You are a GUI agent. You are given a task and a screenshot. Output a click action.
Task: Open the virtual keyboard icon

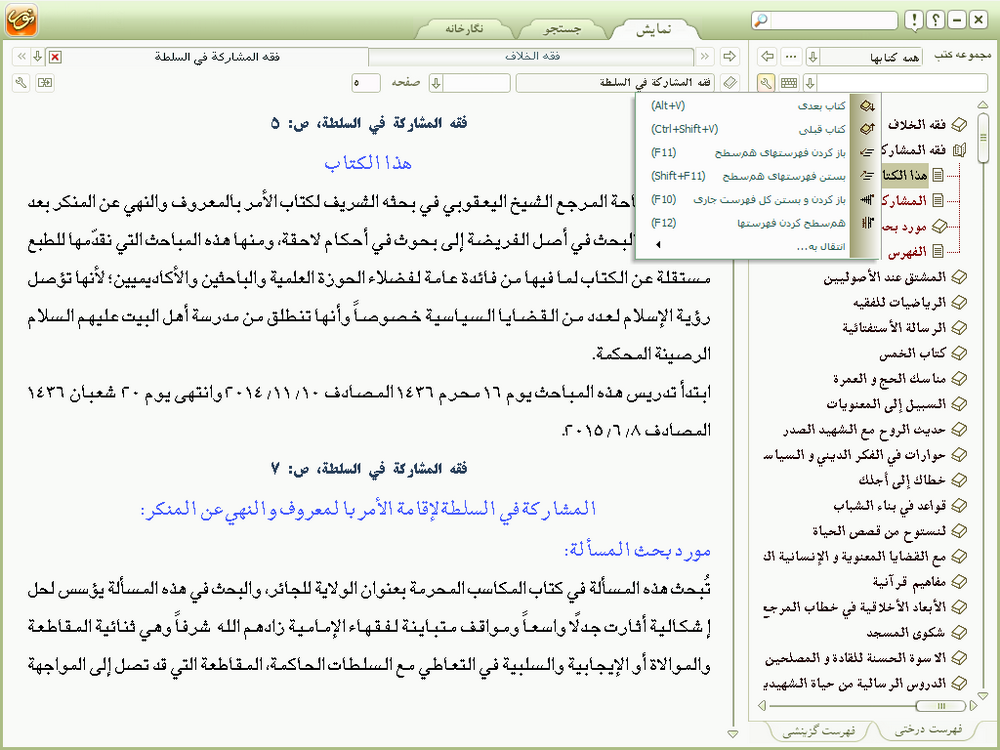[x=789, y=82]
